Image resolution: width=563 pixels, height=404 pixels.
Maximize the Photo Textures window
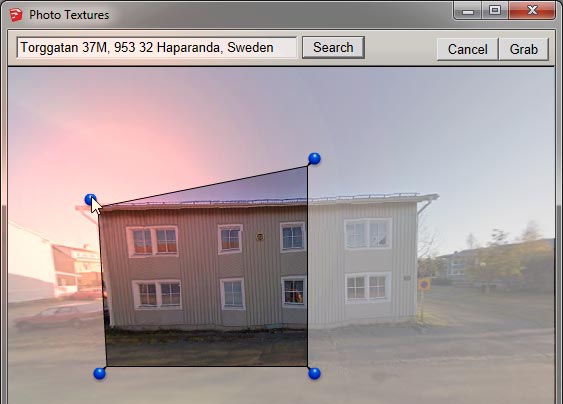click(495, 11)
